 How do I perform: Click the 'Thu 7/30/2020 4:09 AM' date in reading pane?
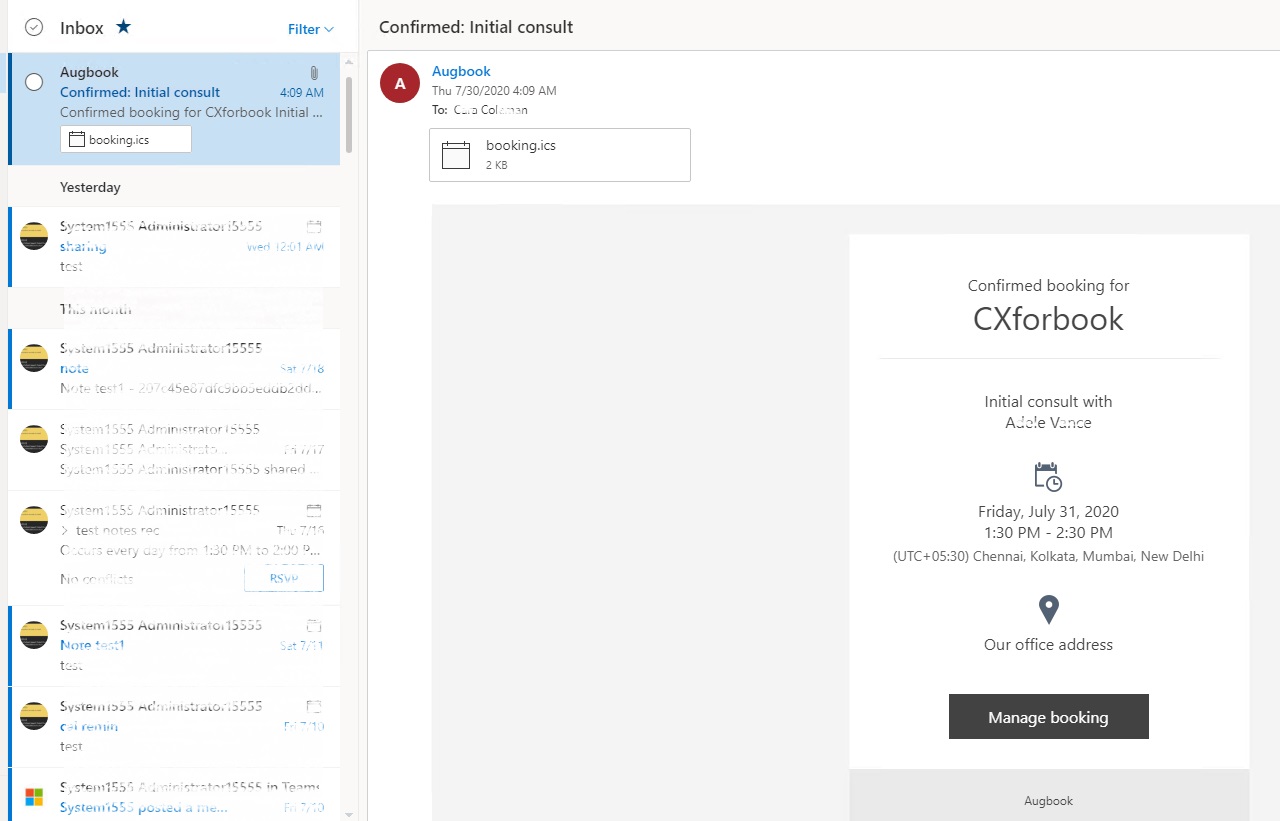(x=494, y=90)
